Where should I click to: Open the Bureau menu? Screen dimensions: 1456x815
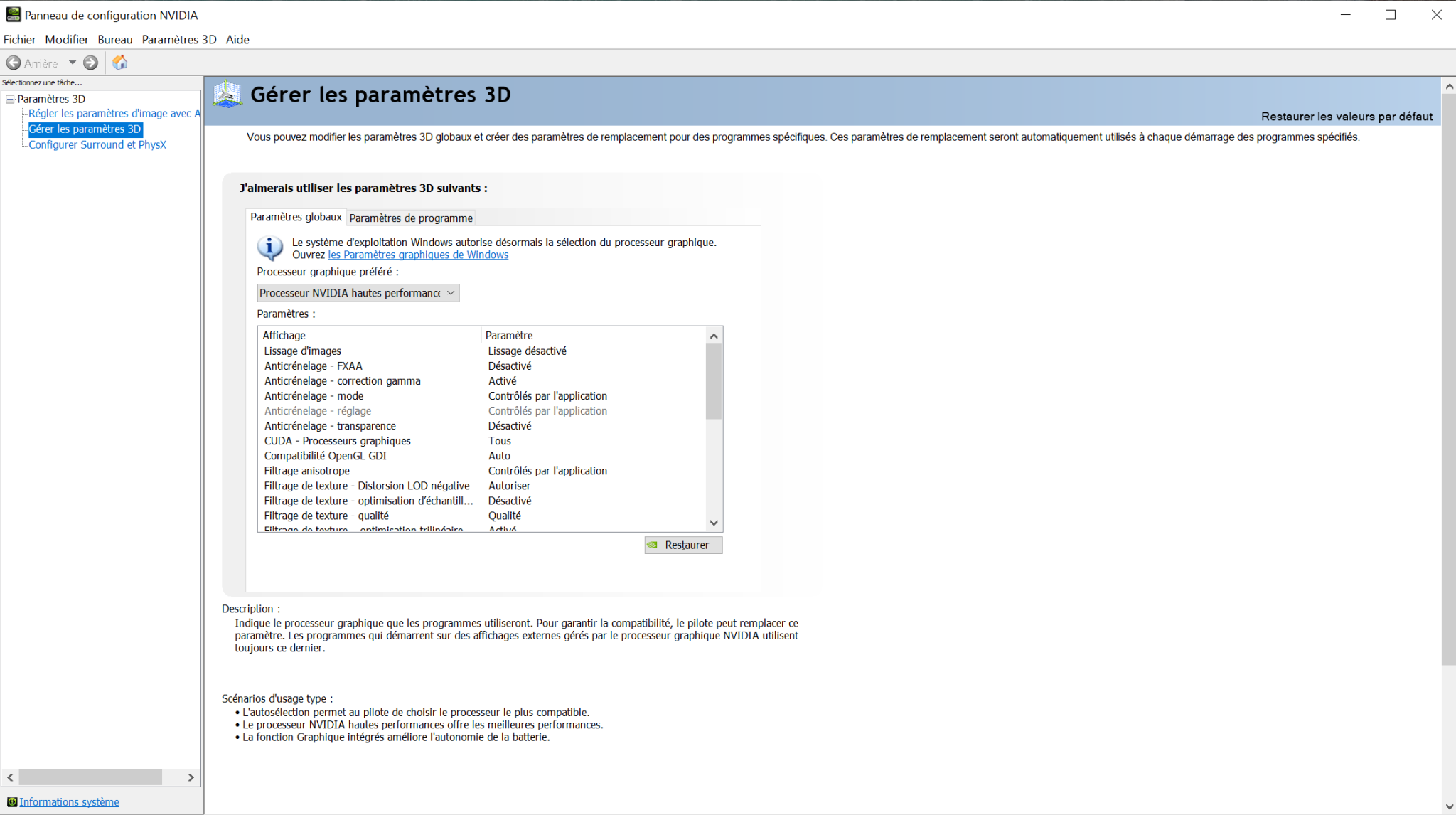tap(115, 40)
